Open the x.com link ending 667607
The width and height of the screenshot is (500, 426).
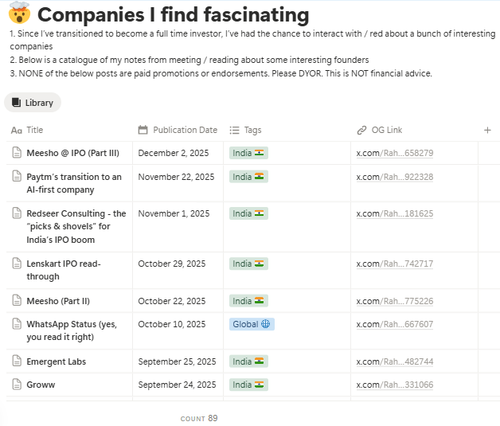click(x=395, y=324)
